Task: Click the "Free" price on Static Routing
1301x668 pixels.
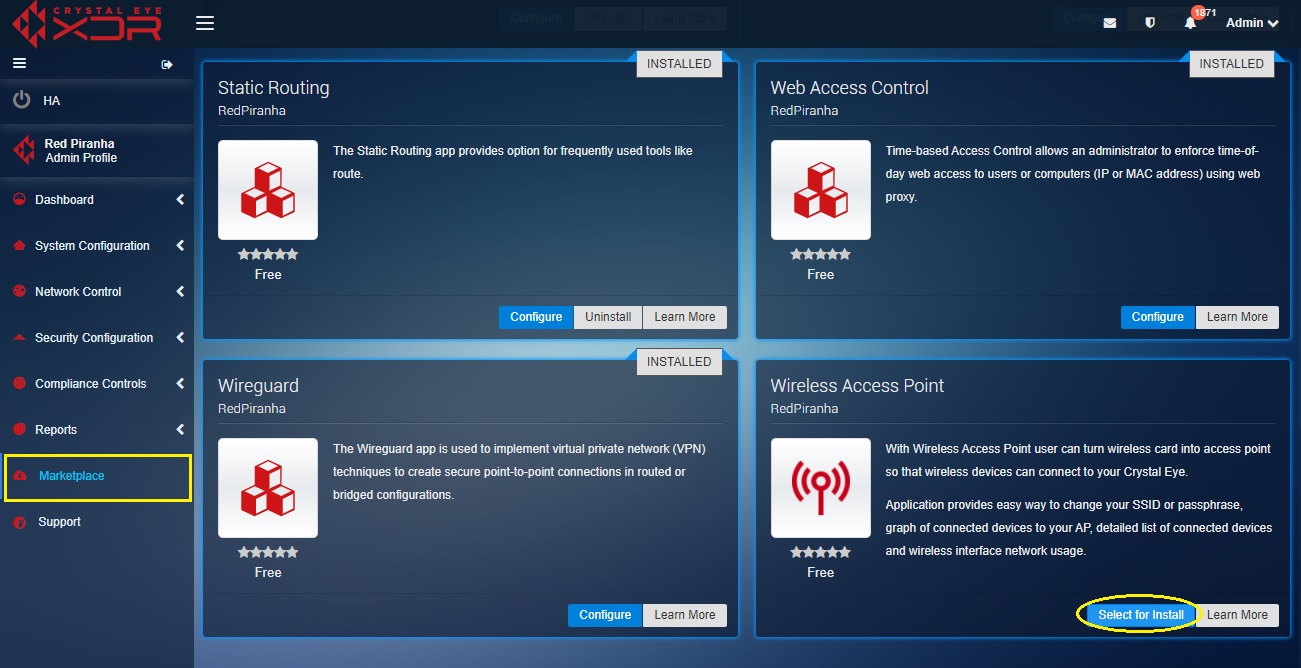Action: pyautogui.click(x=268, y=275)
